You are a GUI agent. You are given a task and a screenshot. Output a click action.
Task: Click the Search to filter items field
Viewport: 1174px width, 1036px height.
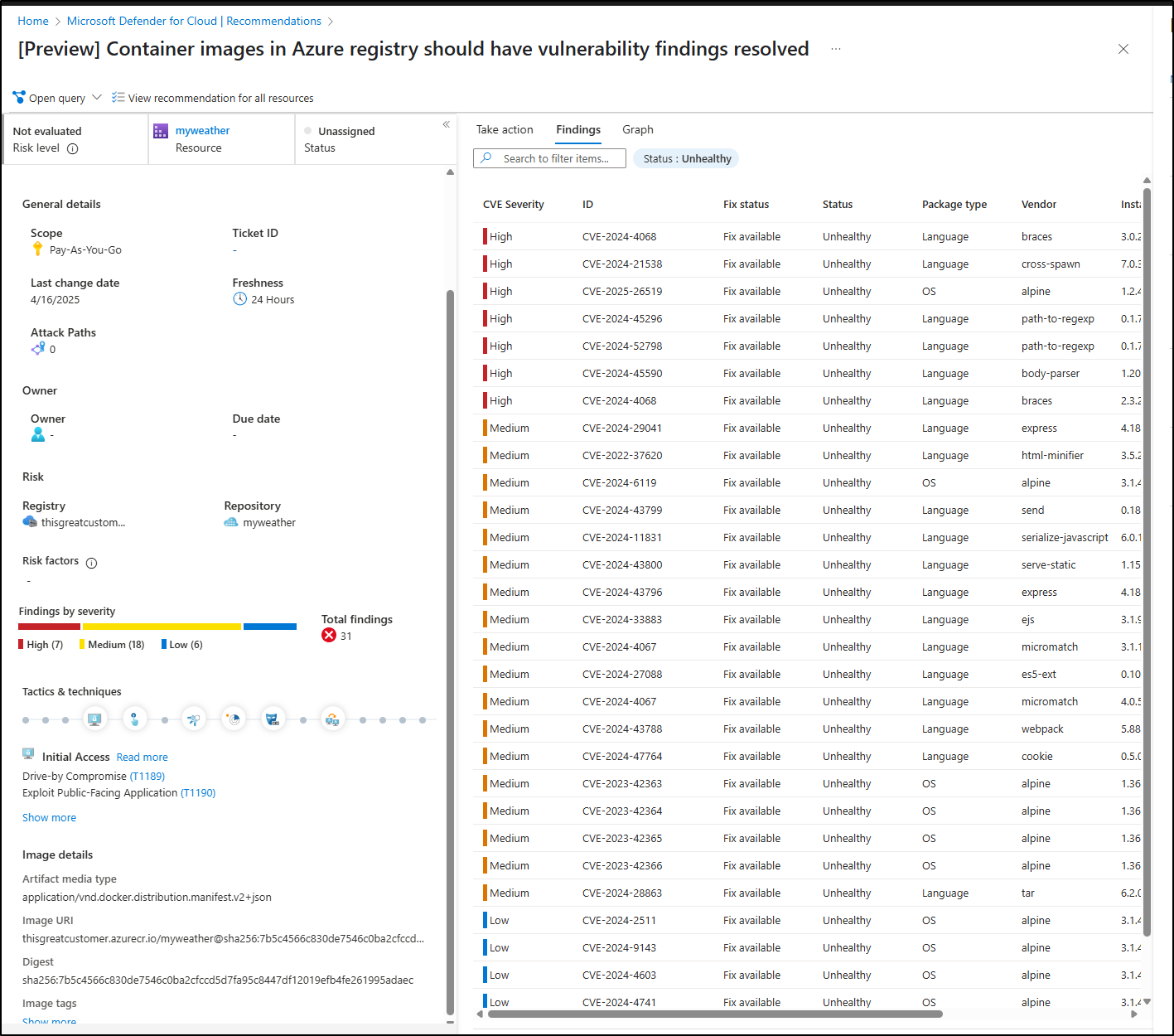click(555, 158)
